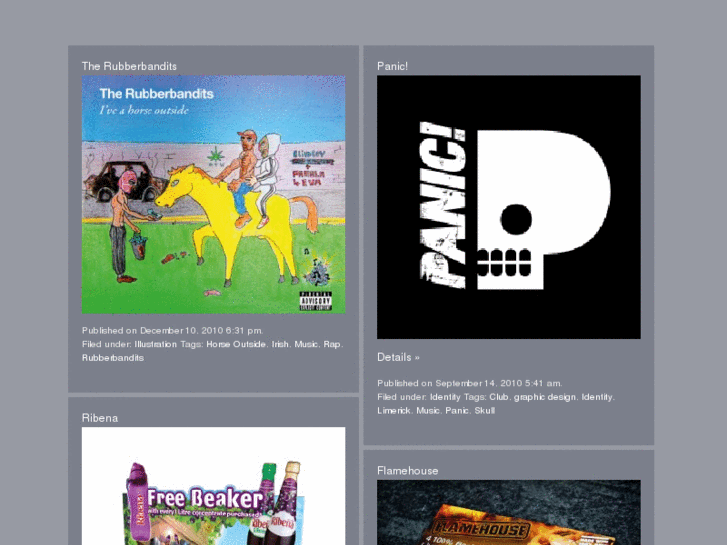Click the December 10, 2010 publish date text
The height and width of the screenshot is (545, 727).
(201, 331)
